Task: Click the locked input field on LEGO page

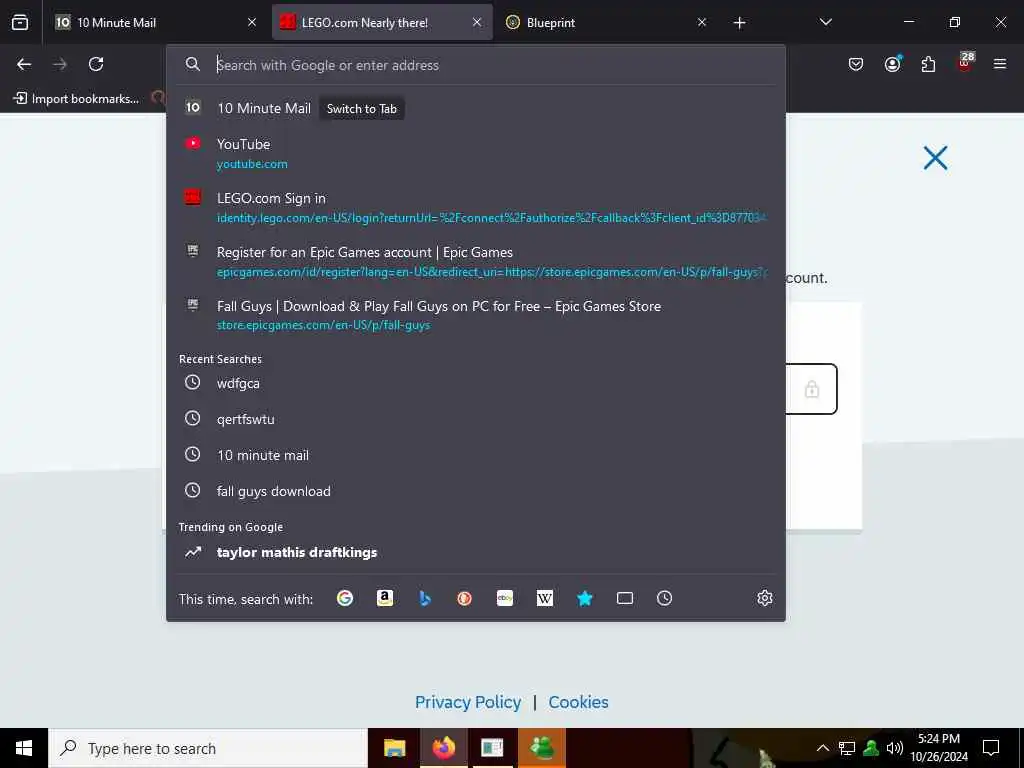Action: click(810, 389)
